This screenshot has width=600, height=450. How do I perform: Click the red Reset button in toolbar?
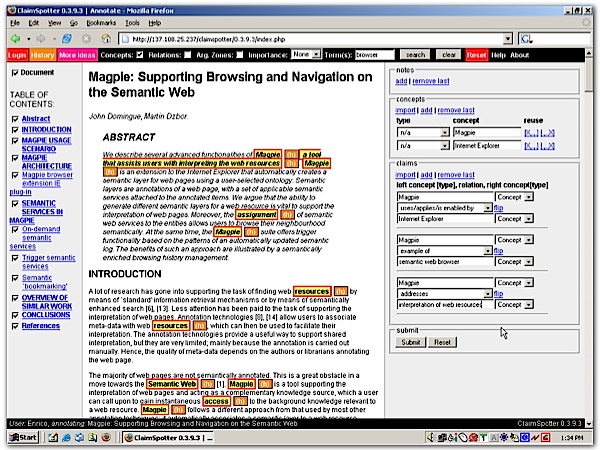coord(476,55)
